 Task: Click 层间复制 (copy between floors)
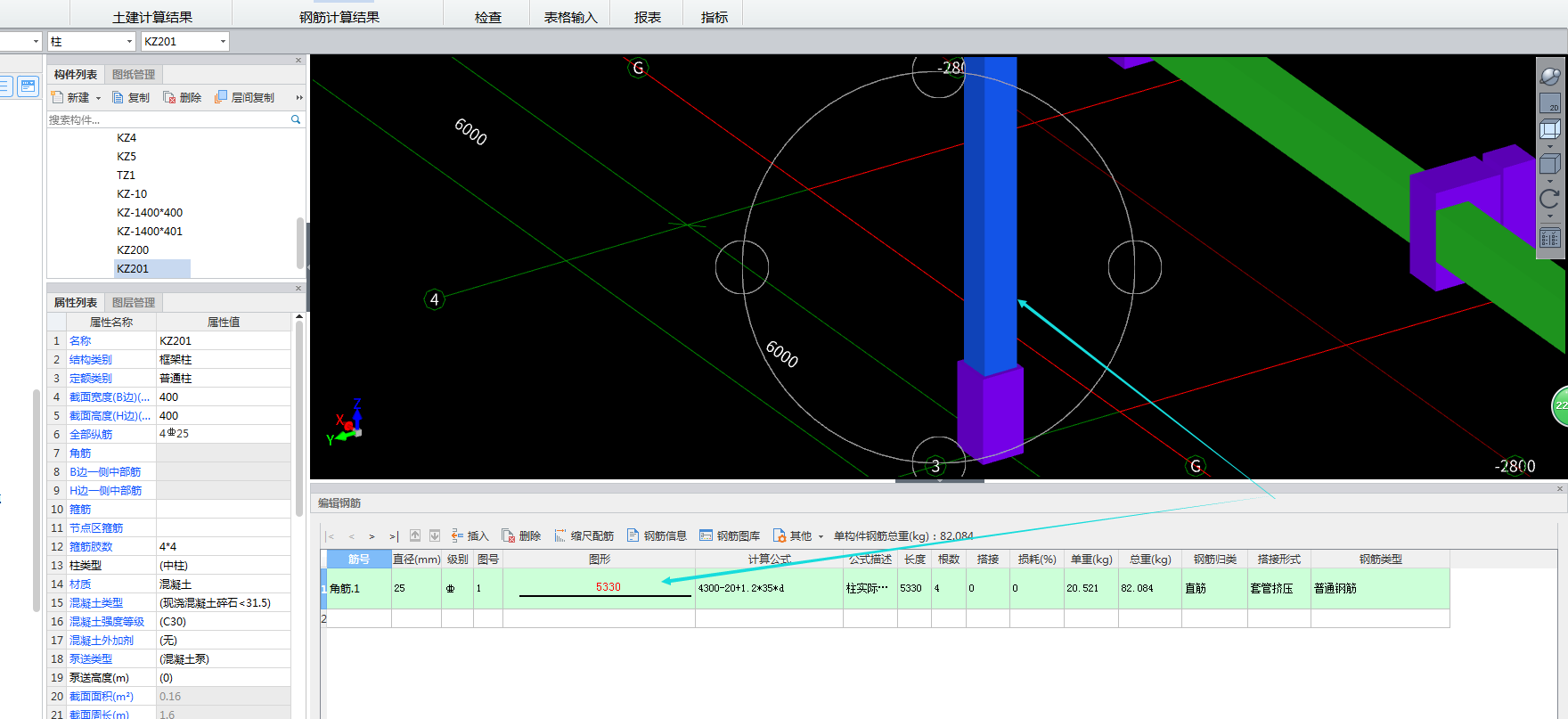pos(245,97)
